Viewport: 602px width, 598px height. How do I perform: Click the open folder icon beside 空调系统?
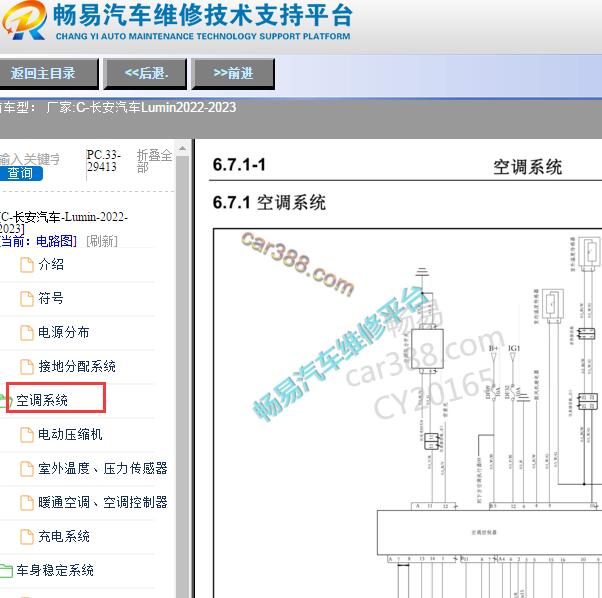pyautogui.click(x=6, y=401)
